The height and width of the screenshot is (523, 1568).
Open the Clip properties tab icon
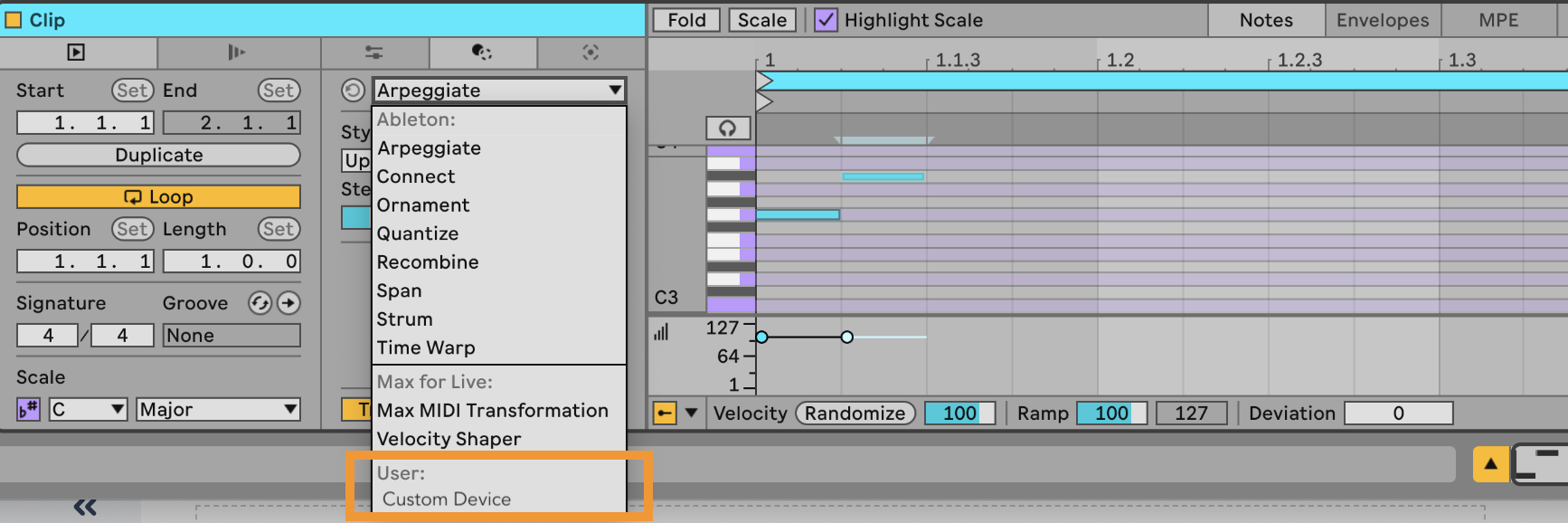click(77, 52)
